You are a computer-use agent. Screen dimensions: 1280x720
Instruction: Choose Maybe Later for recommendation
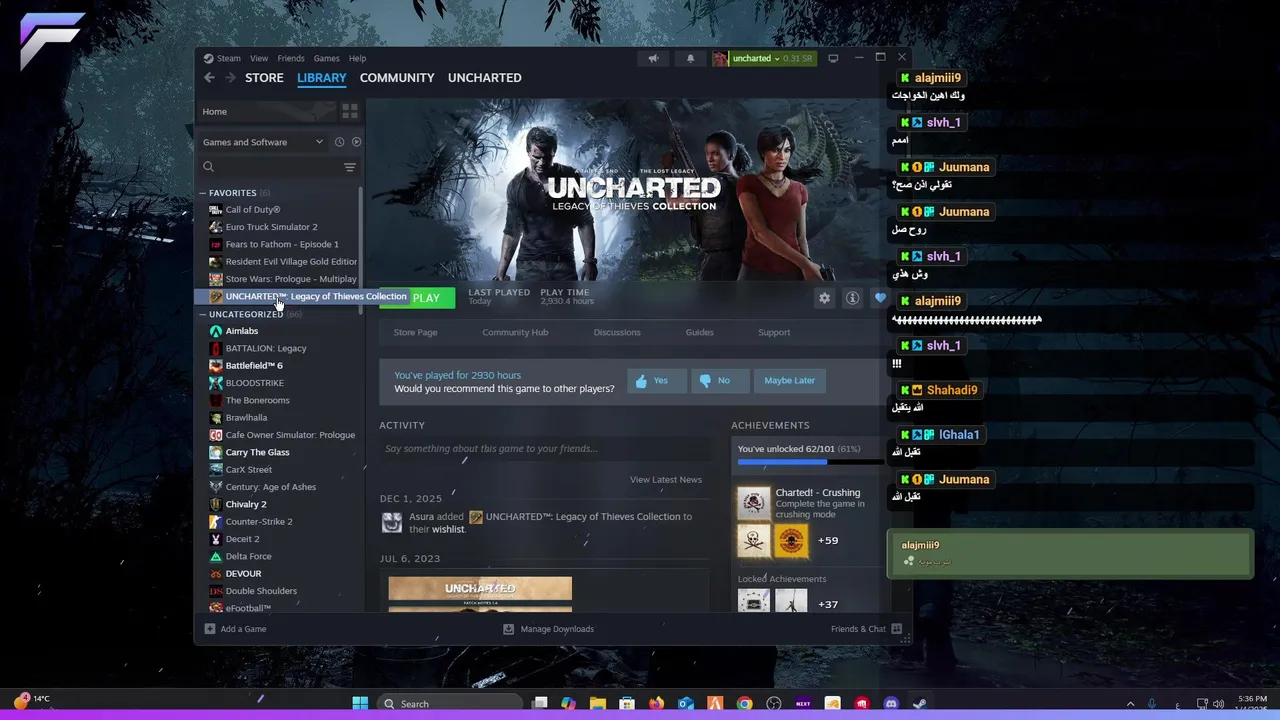(x=789, y=381)
